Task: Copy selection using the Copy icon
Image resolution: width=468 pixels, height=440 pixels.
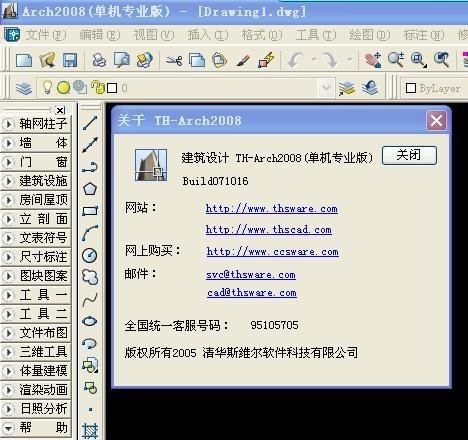Action: (197, 60)
